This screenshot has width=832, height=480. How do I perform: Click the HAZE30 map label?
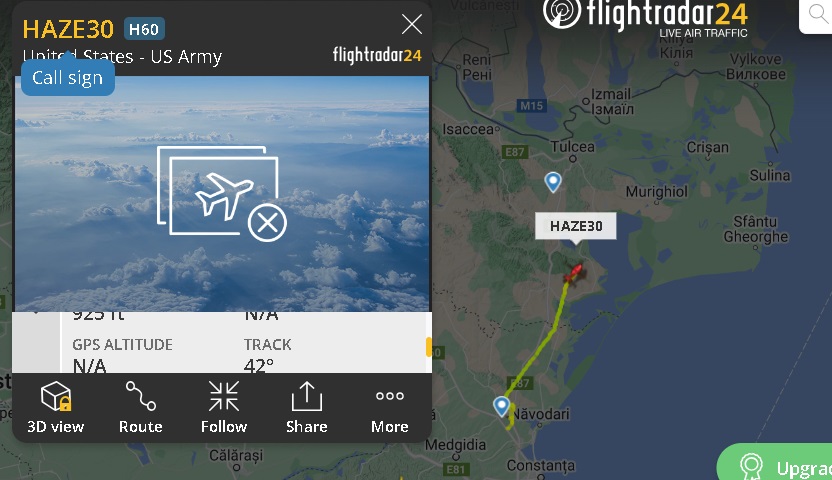(576, 226)
